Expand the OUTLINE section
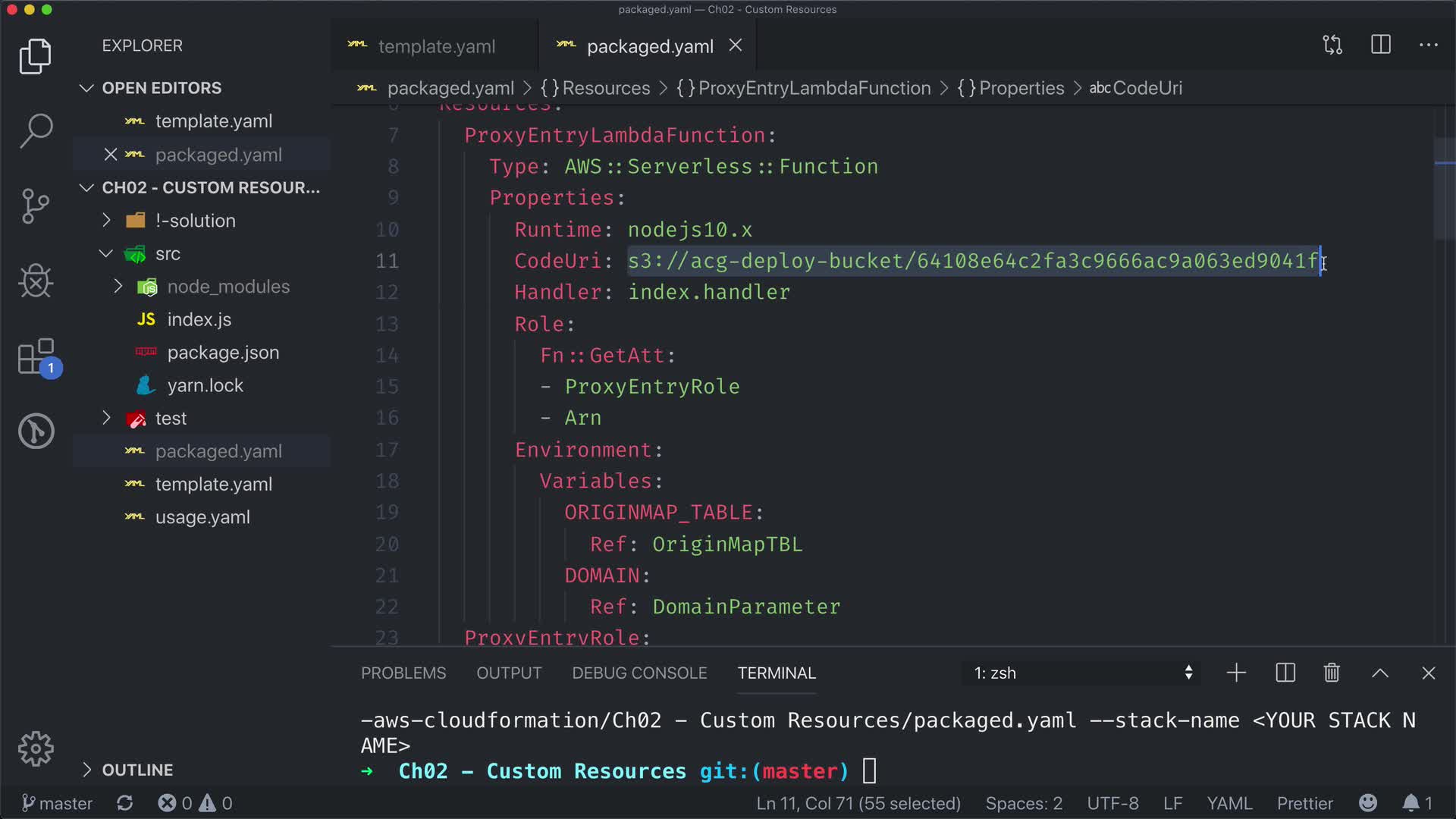This screenshot has height=819, width=1456. tap(137, 770)
